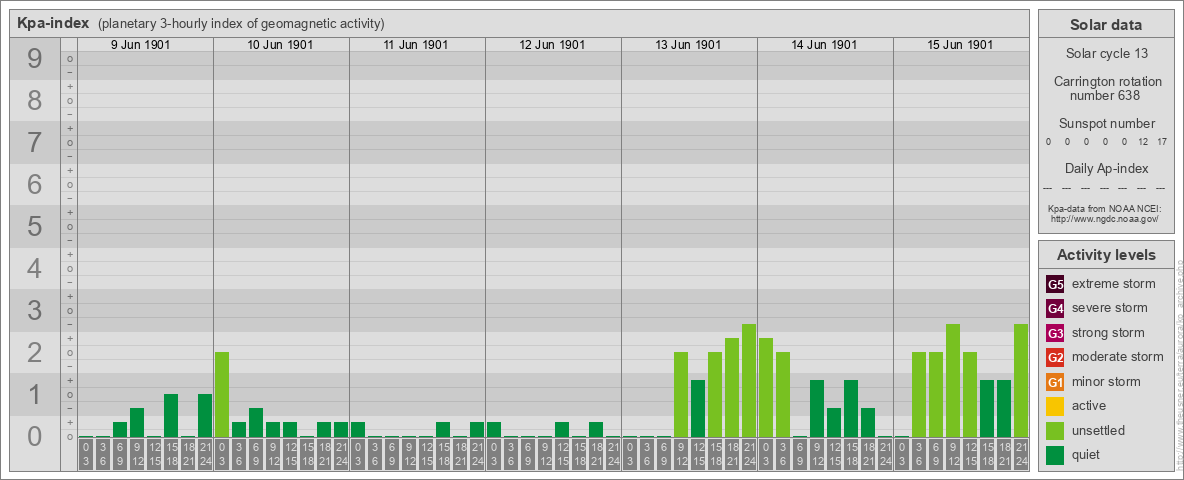Select the yellow 'active' legend swatch

click(x=1055, y=406)
